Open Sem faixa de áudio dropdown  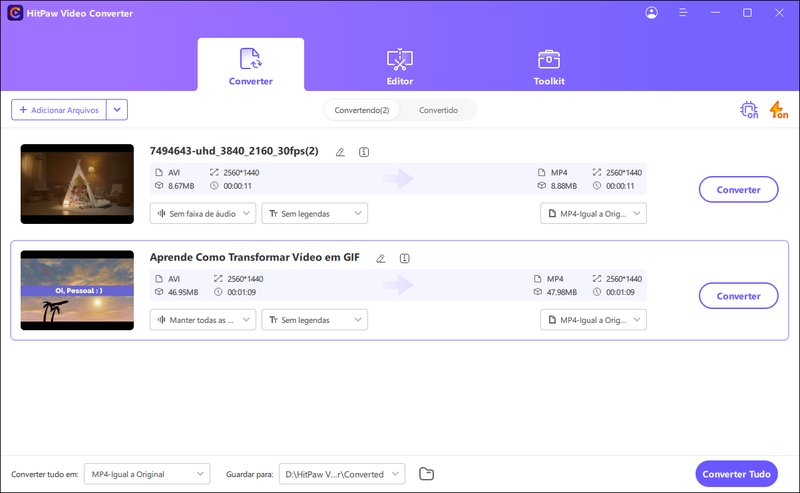point(203,213)
